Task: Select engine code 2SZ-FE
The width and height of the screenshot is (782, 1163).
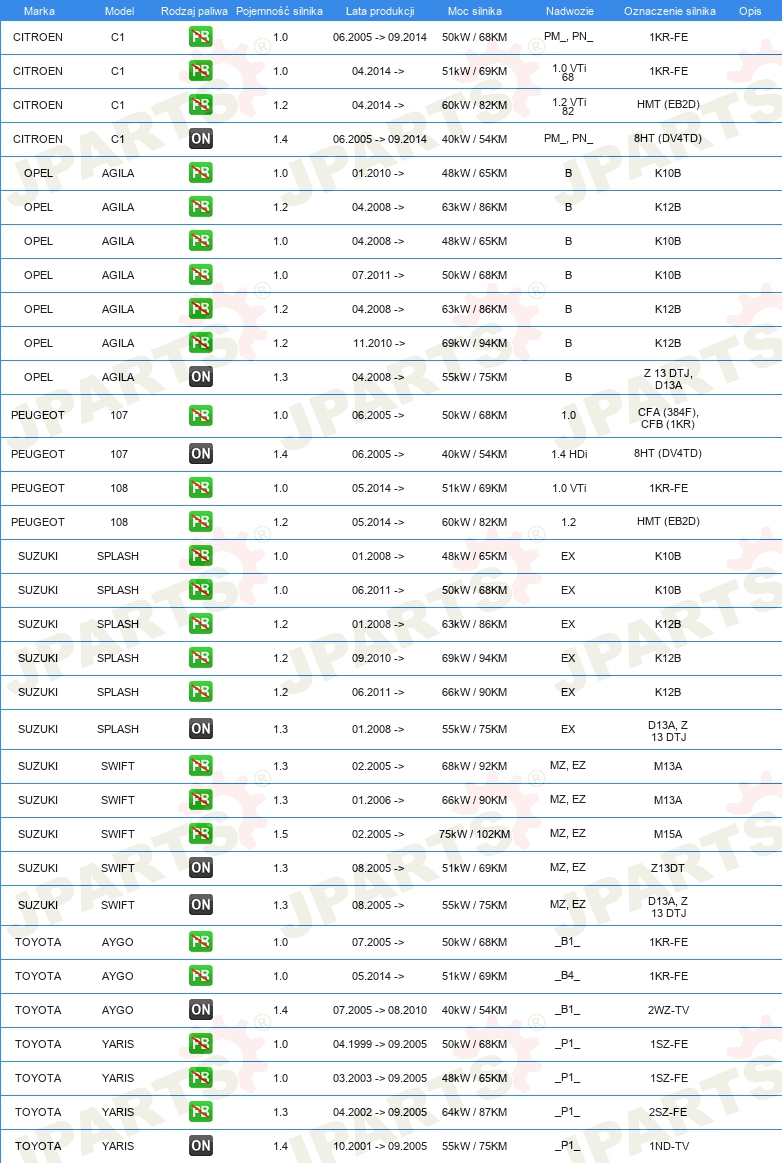Action: click(x=668, y=1113)
